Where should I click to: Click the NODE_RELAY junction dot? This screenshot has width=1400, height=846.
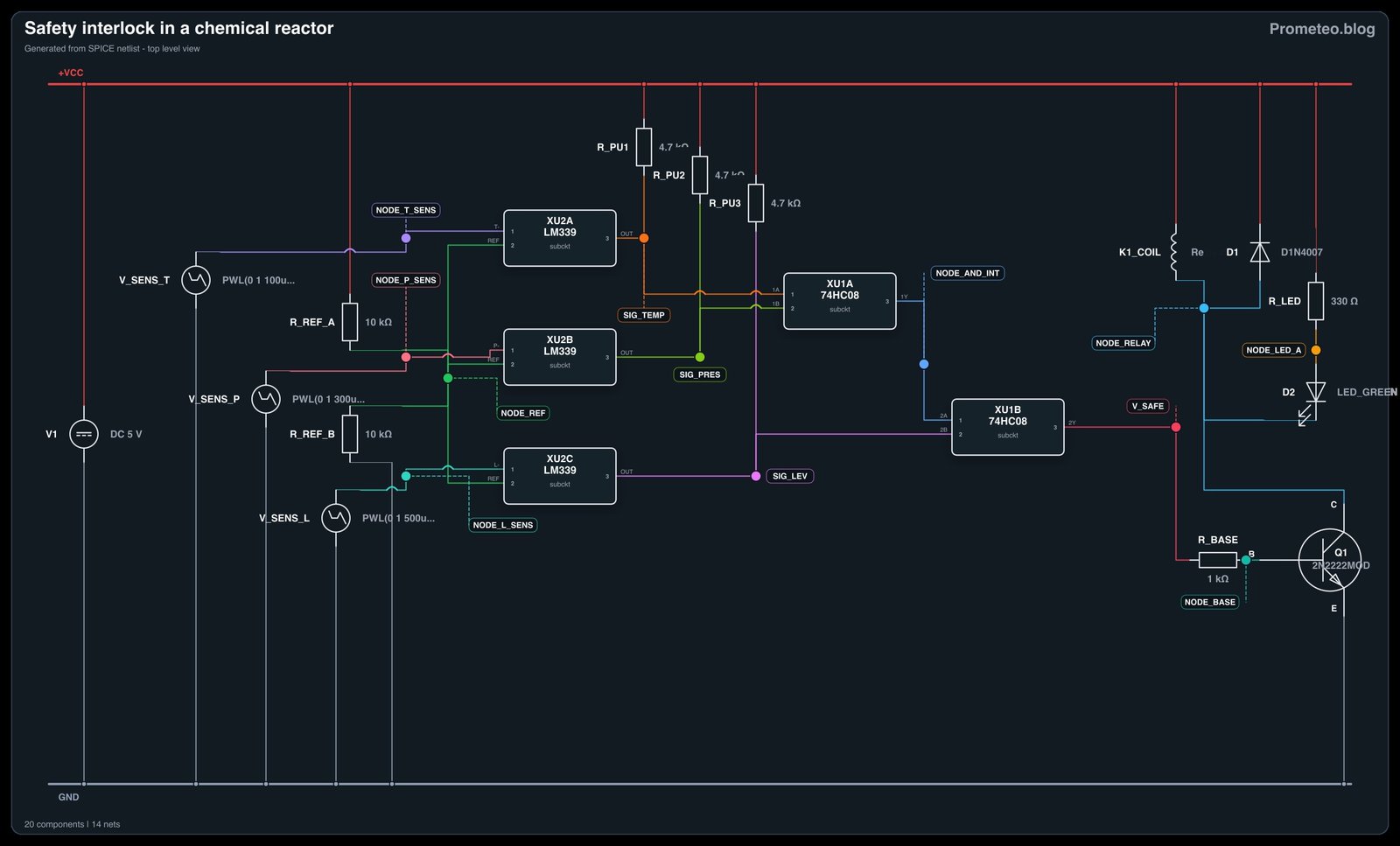pyautogui.click(x=1204, y=308)
